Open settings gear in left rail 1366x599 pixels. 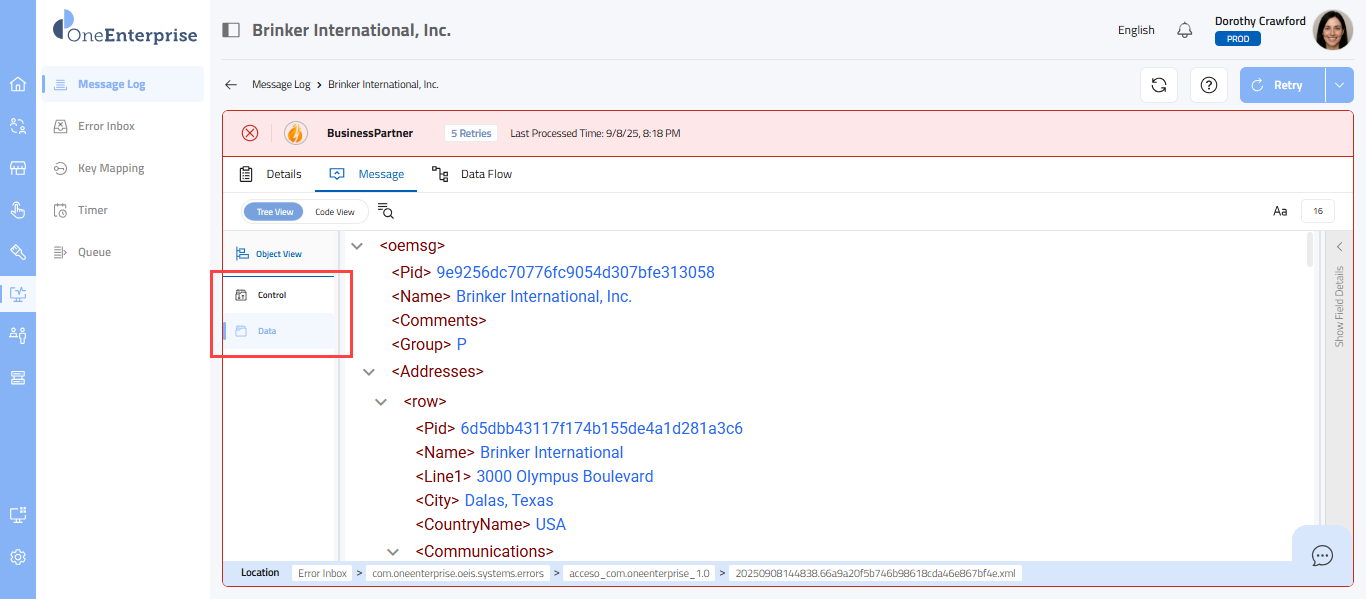[18, 557]
